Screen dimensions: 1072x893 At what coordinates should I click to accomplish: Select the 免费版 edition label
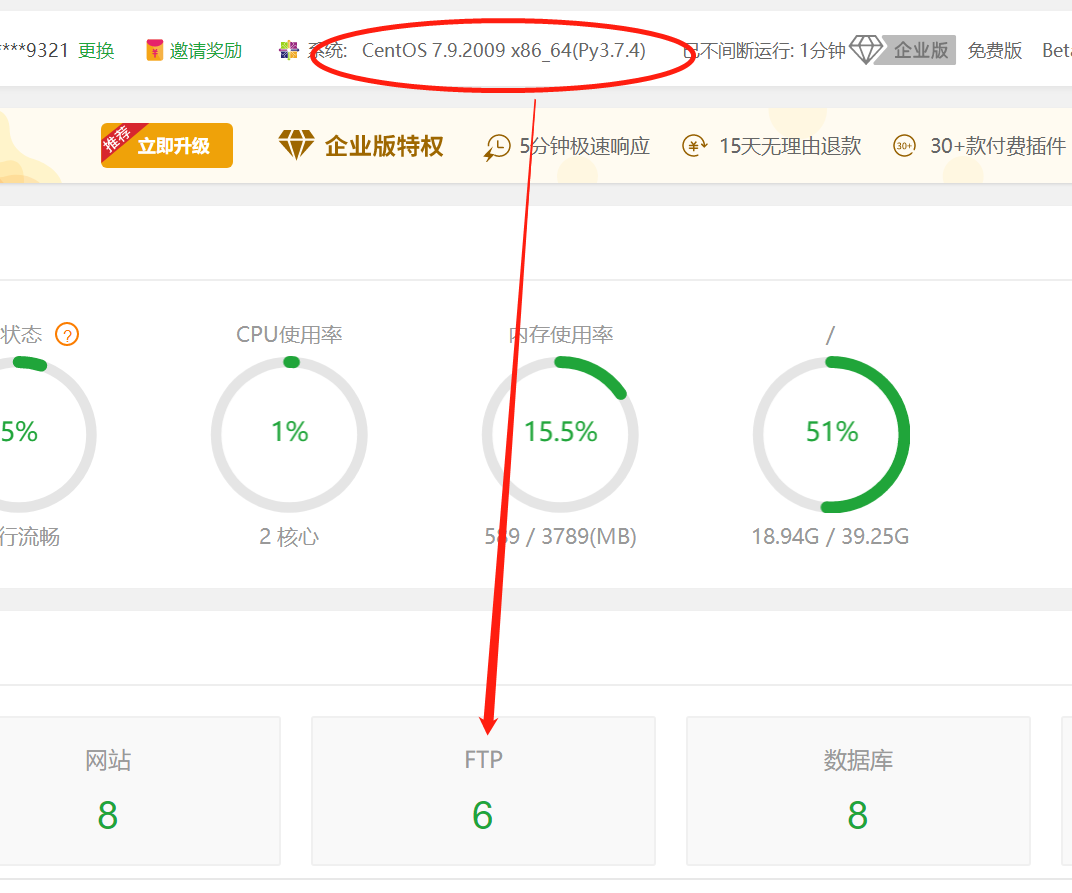[995, 51]
